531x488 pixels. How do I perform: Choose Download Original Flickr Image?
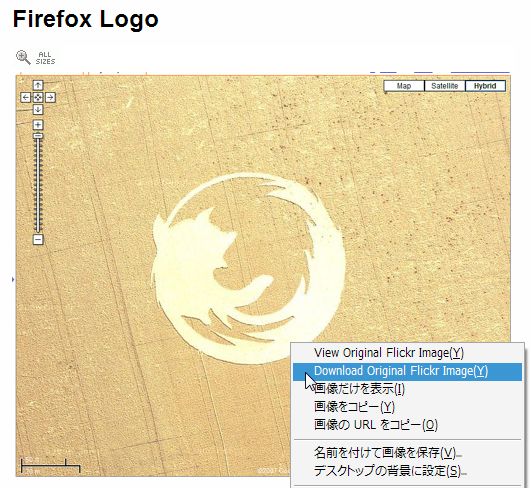407,371
